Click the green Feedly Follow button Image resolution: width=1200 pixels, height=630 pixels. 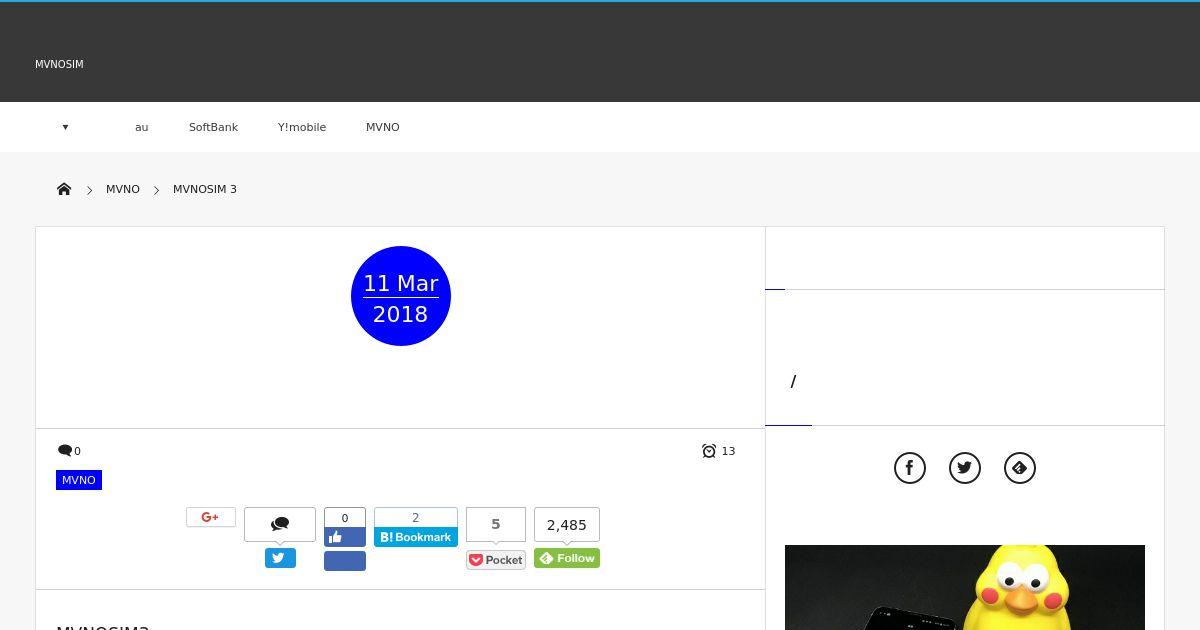(567, 558)
